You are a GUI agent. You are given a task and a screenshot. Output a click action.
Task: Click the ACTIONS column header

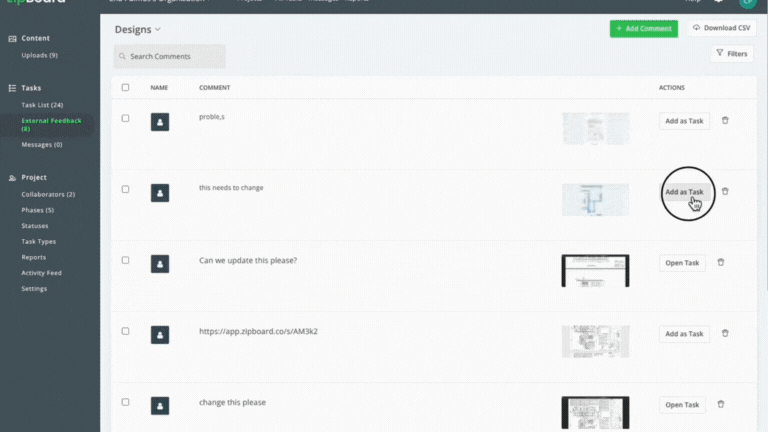point(672,88)
